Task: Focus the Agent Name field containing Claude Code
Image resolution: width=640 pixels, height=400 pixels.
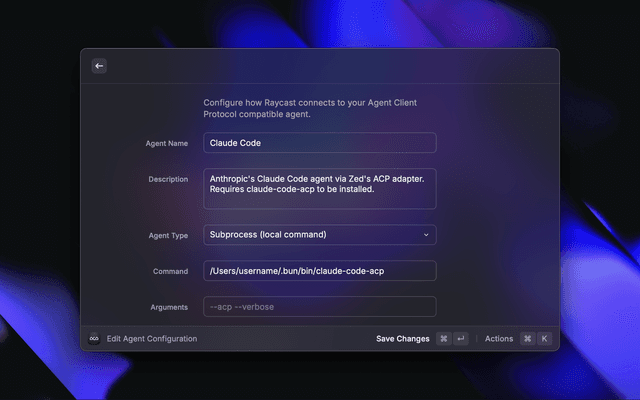Action: pyautogui.click(x=319, y=143)
